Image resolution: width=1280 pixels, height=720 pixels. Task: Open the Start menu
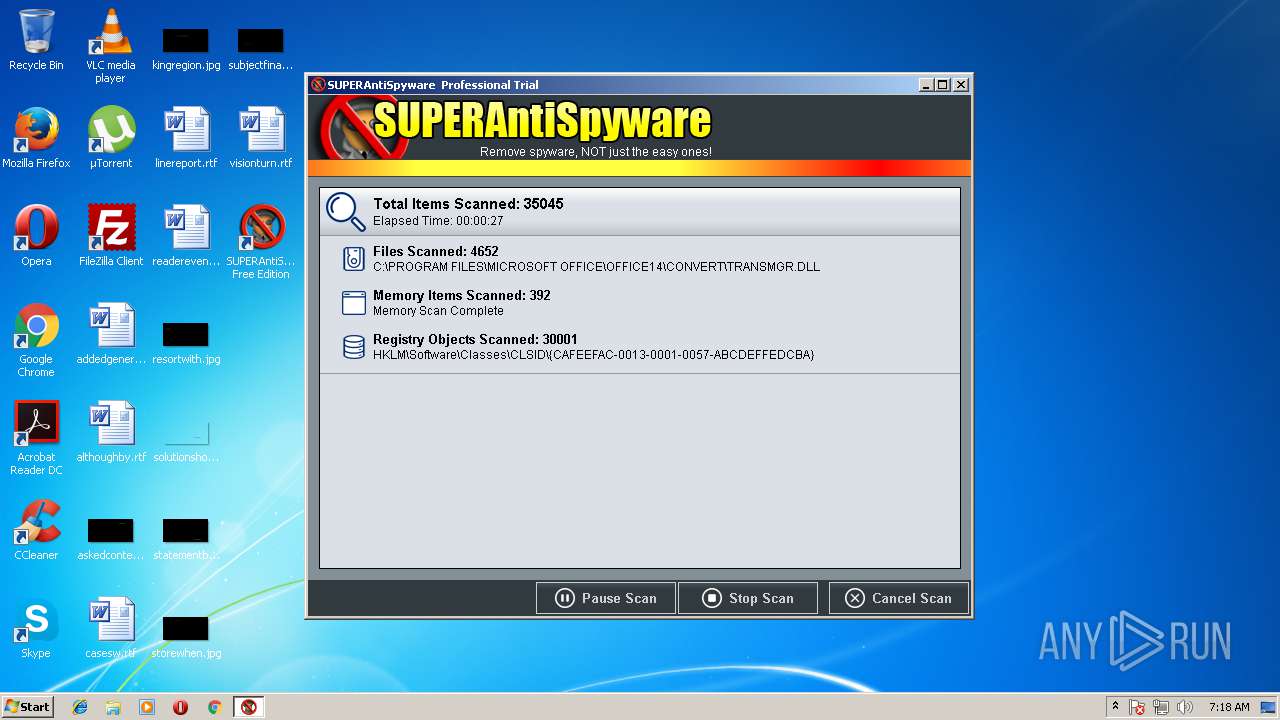coord(27,706)
